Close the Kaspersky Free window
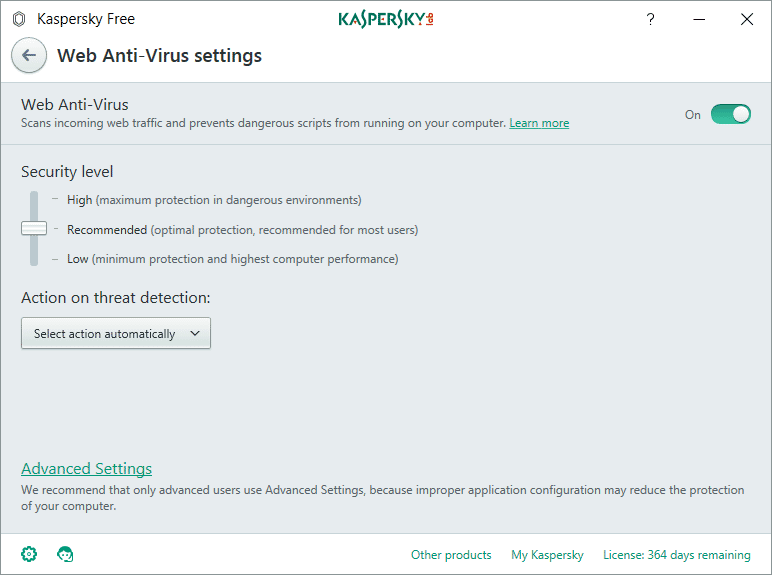Screen dimensions: 772x575 (x=747, y=19)
